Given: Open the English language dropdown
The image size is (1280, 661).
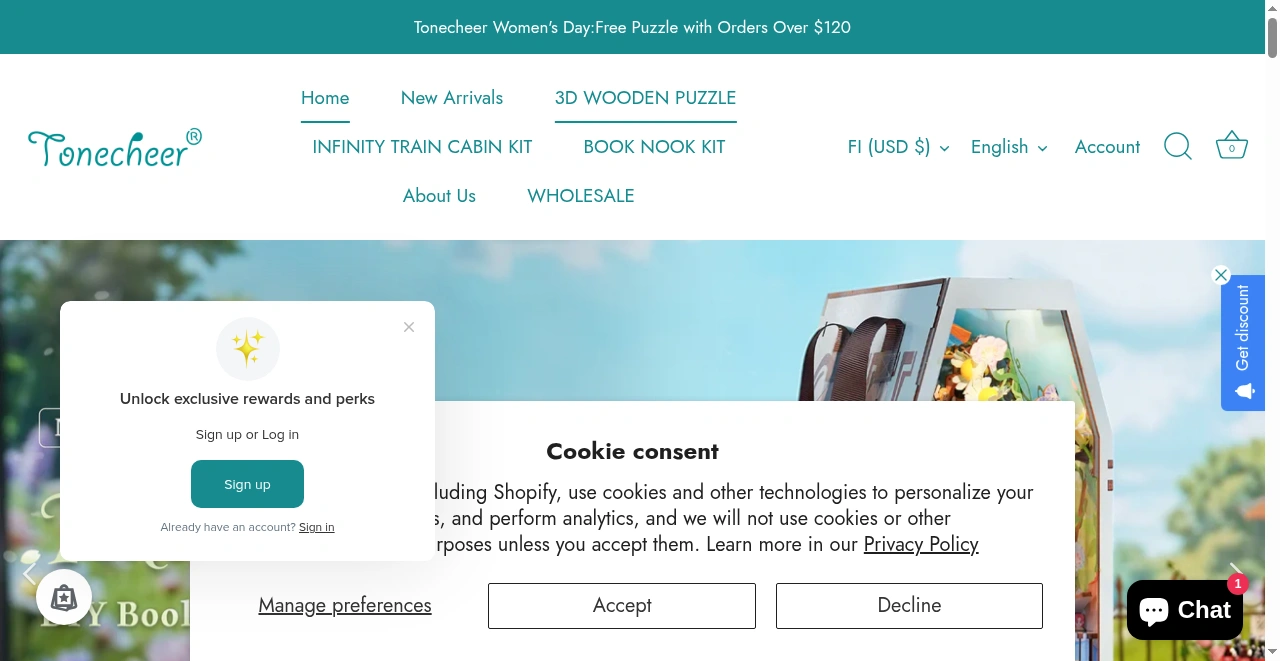Looking at the screenshot, I should tap(1007, 146).
